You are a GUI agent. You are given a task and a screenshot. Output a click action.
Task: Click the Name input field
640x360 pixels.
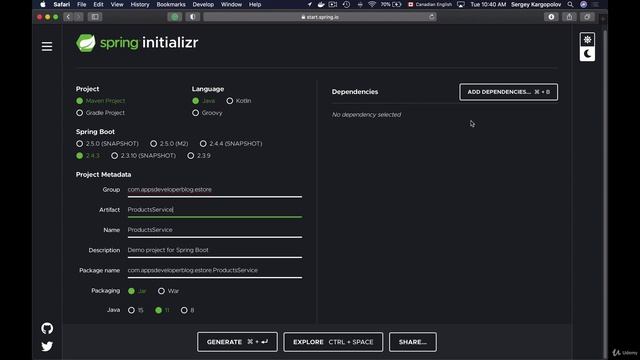215,230
